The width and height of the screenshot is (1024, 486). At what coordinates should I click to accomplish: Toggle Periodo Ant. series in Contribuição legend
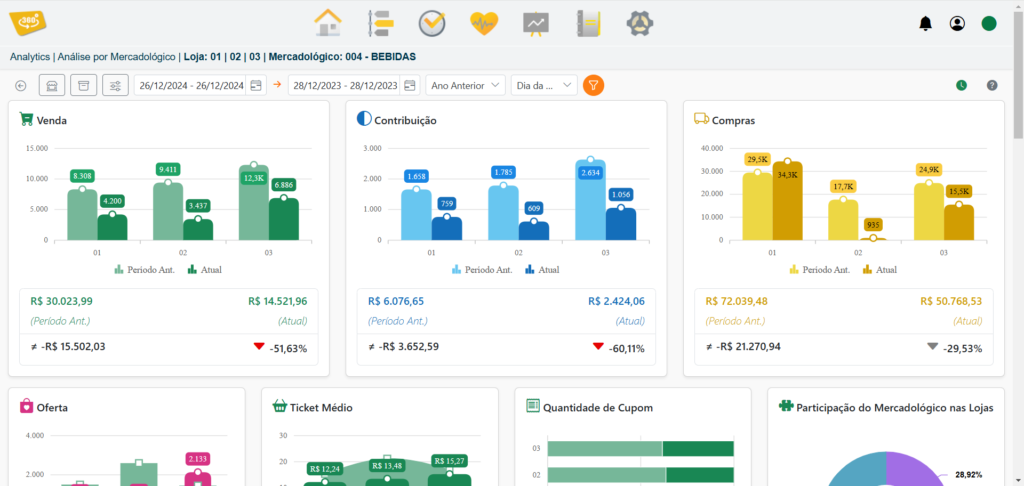[x=482, y=270]
